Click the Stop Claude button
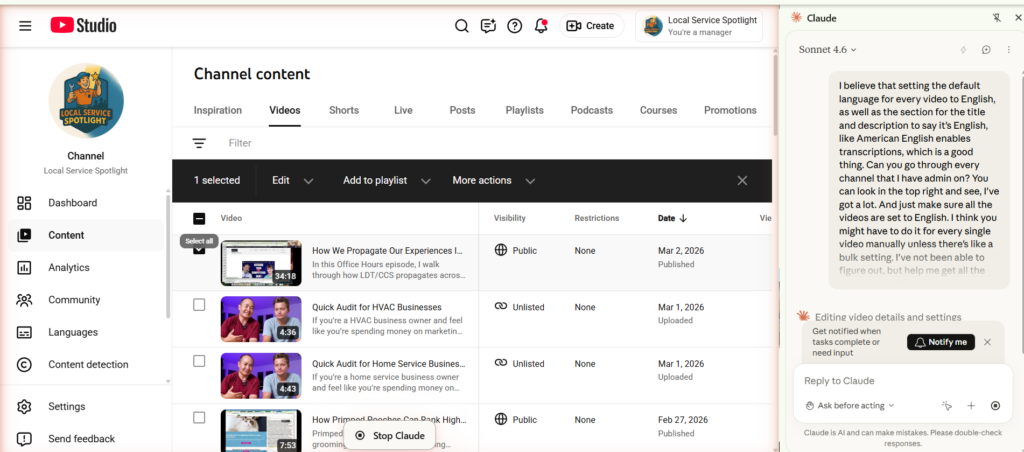The width and height of the screenshot is (1024, 452). (389, 436)
